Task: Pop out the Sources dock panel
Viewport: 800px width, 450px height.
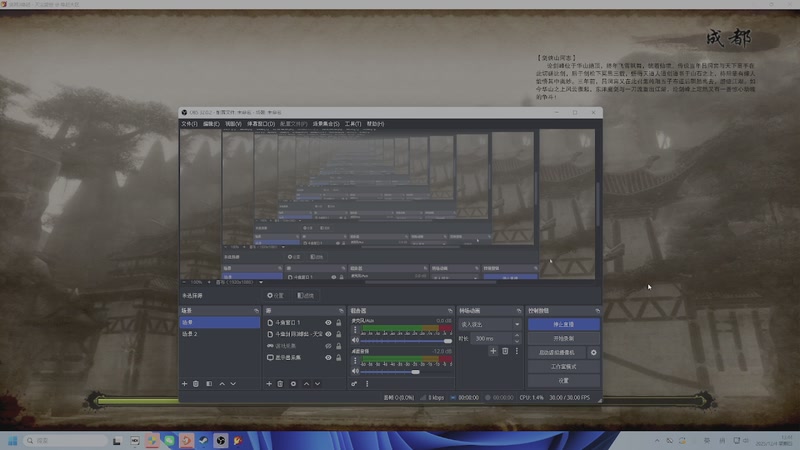Action: click(341, 311)
